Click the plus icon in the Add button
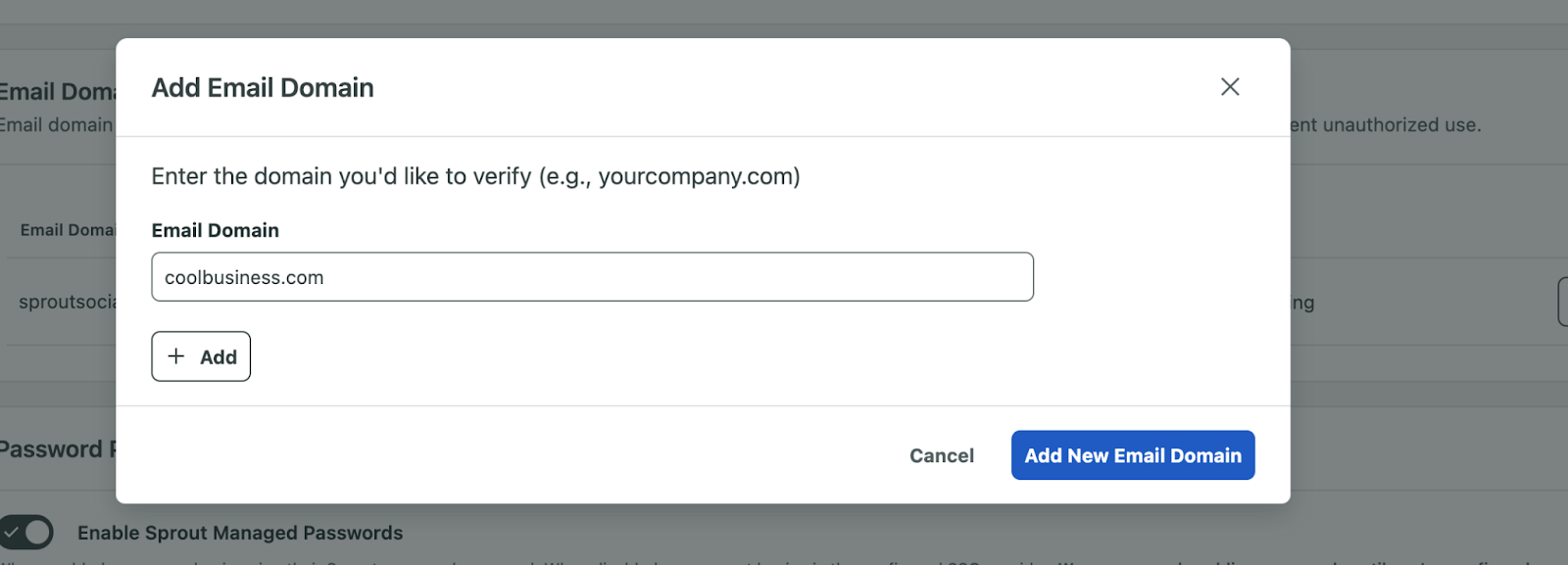The width and height of the screenshot is (1568, 565). tap(176, 356)
